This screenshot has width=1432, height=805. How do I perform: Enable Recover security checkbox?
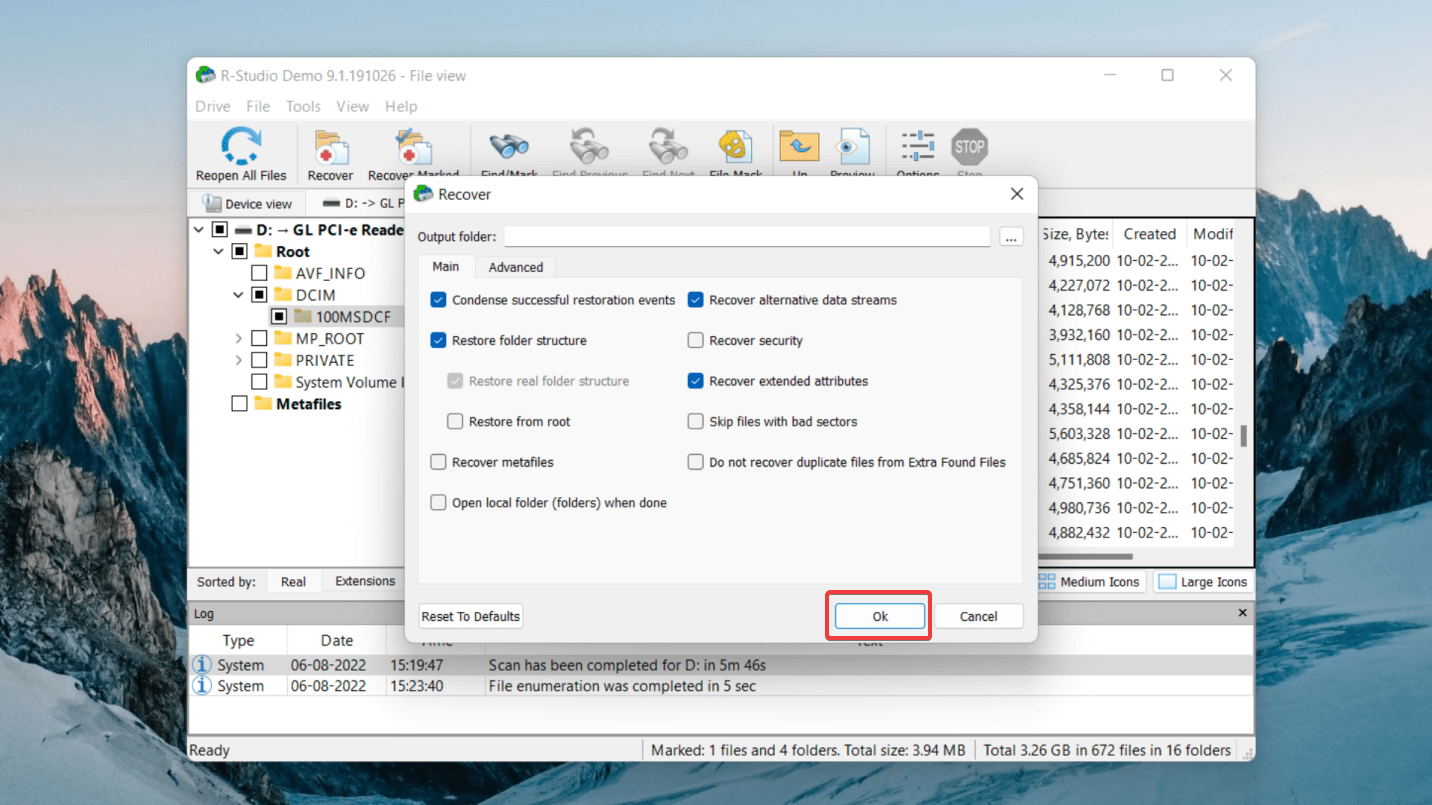click(695, 340)
